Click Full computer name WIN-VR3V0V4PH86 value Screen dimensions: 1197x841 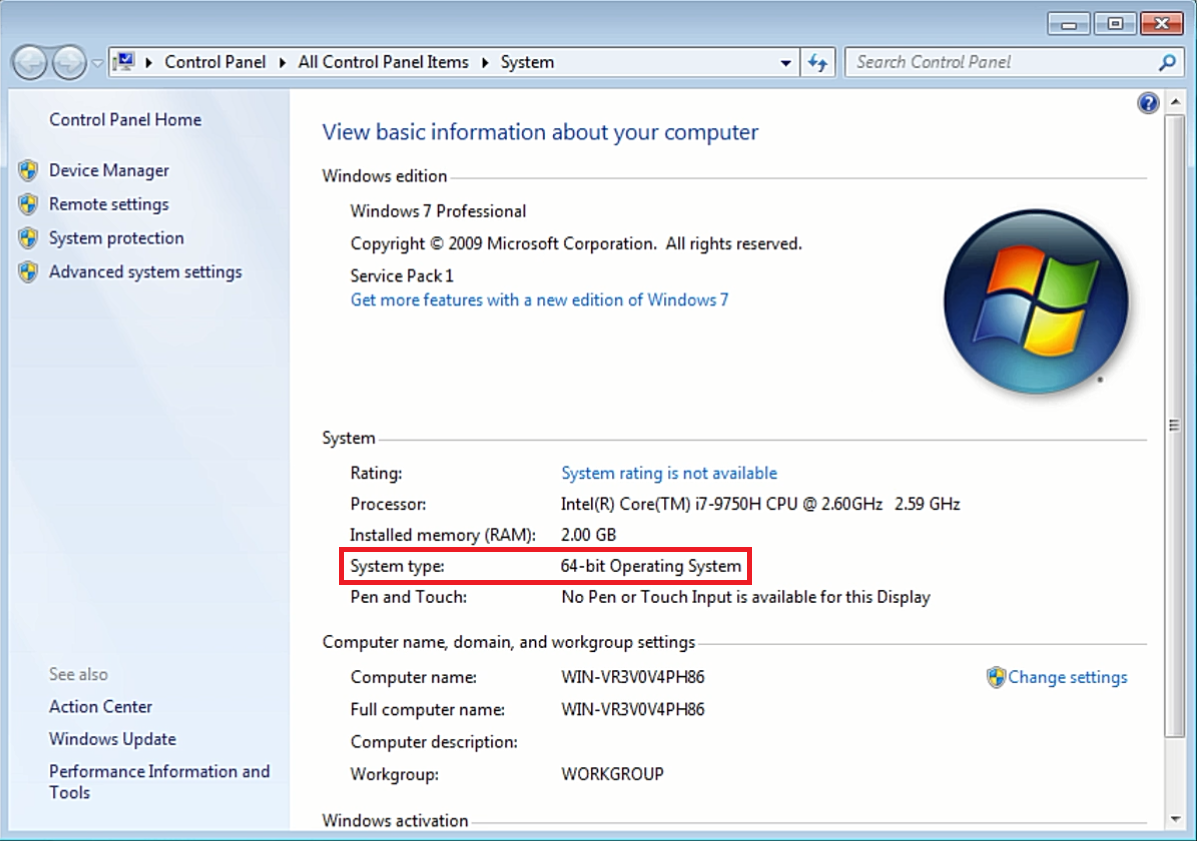[x=633, y=710]
